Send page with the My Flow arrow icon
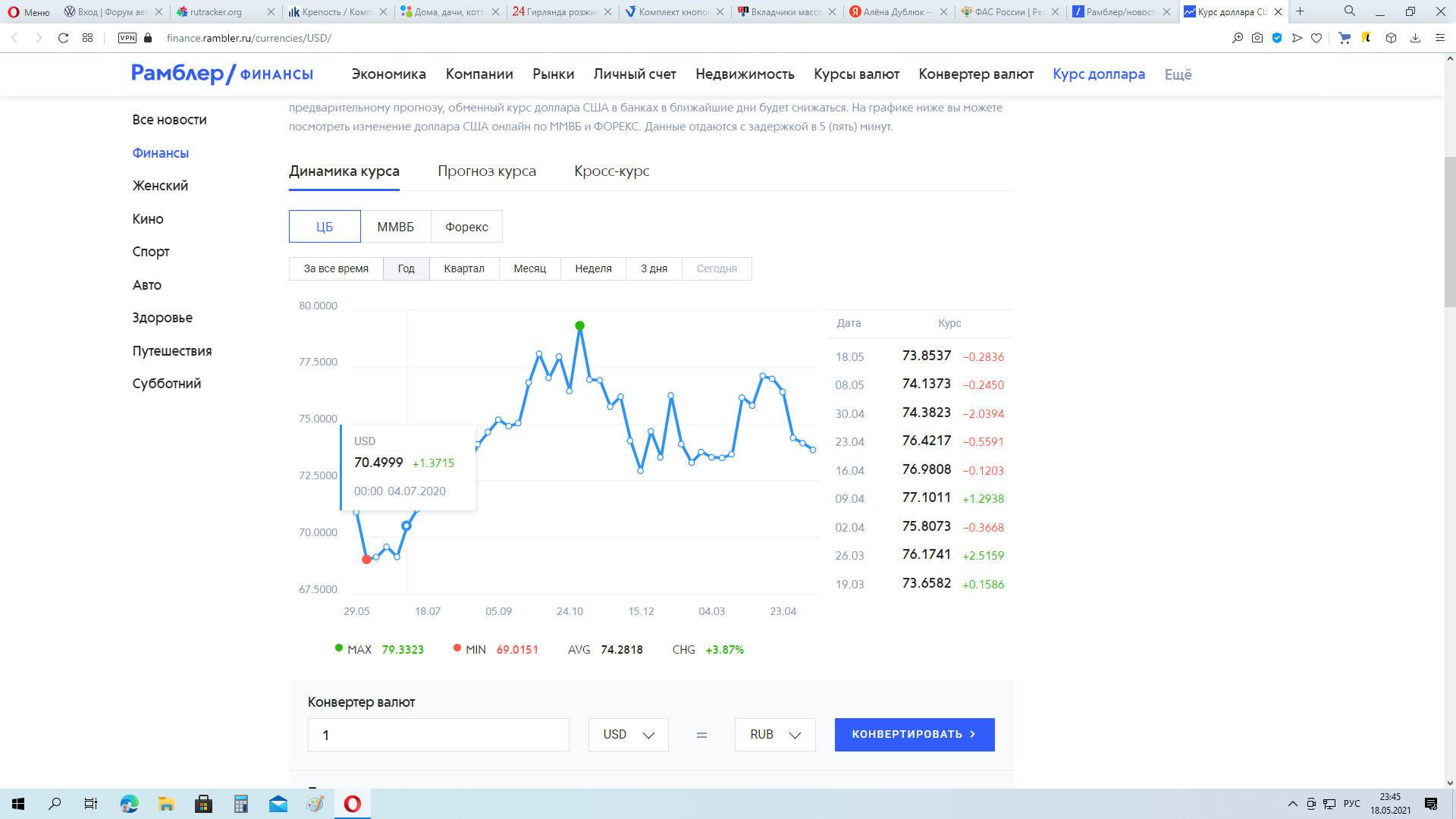 tap(1297, 38)
